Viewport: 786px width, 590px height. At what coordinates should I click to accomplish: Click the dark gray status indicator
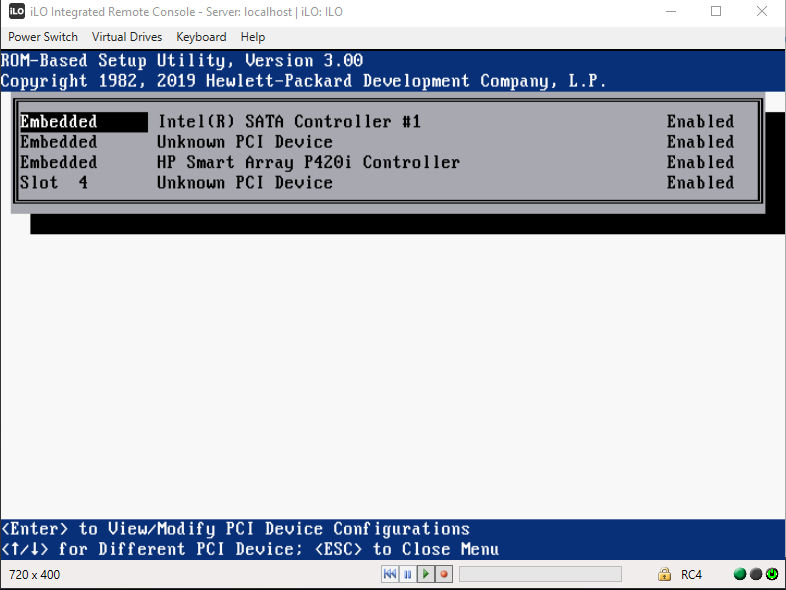[756, 574]
